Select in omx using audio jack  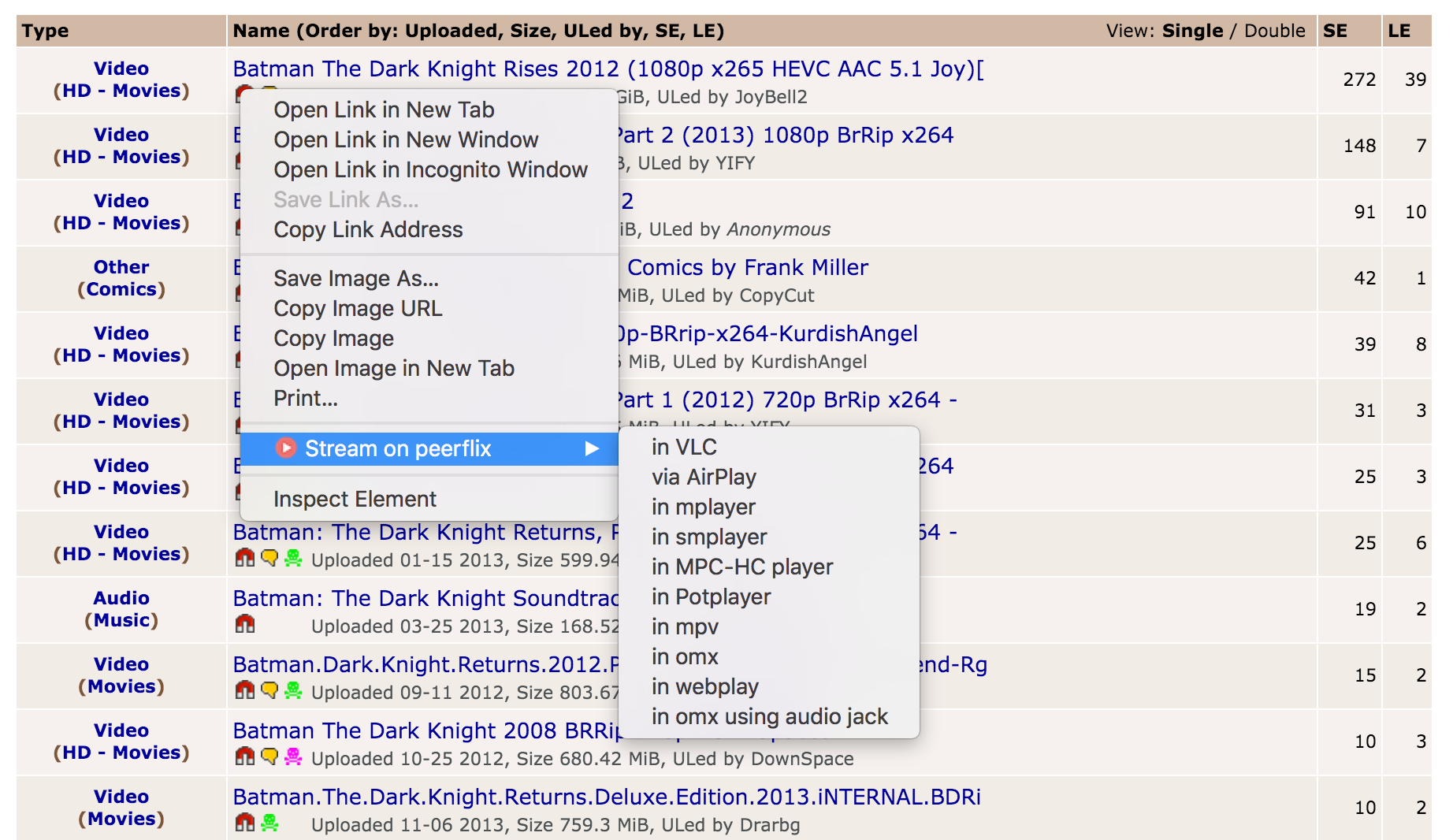(769, 716)
